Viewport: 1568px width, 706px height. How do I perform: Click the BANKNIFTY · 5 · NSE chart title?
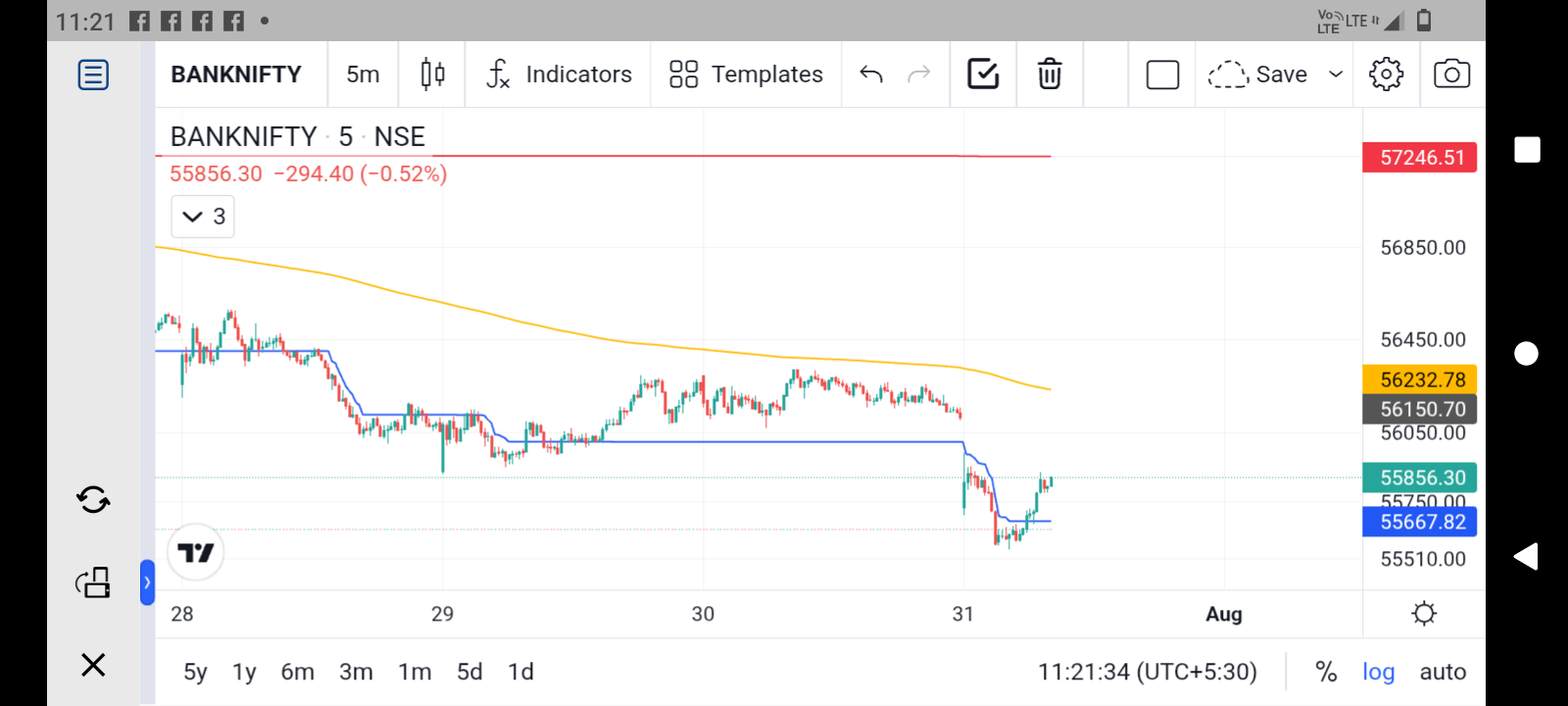point(298,136)
